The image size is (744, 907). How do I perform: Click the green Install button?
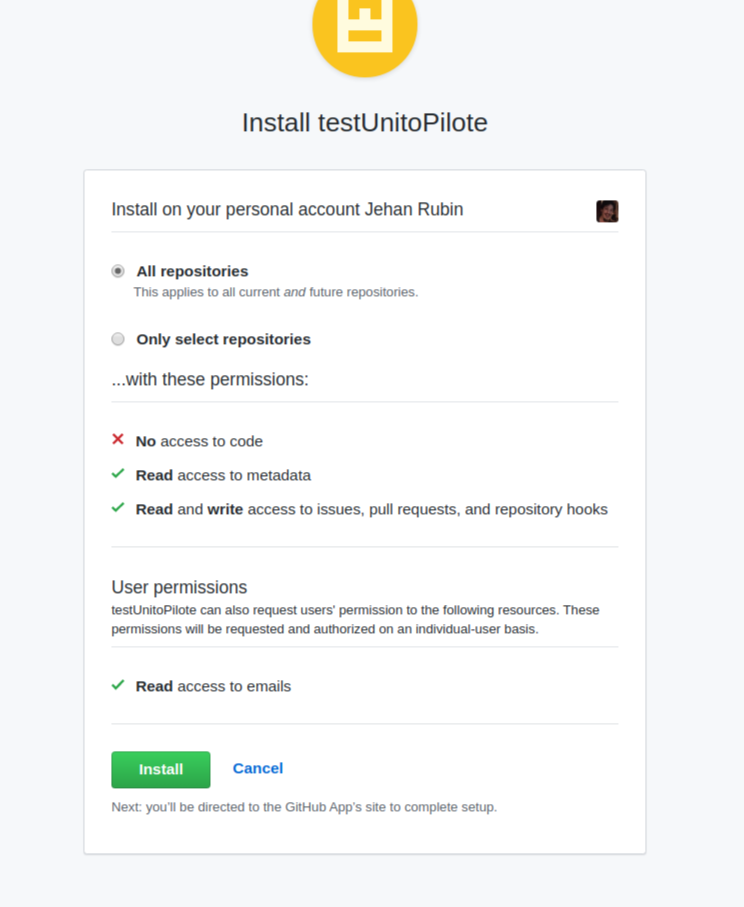(x=161, y=769)
